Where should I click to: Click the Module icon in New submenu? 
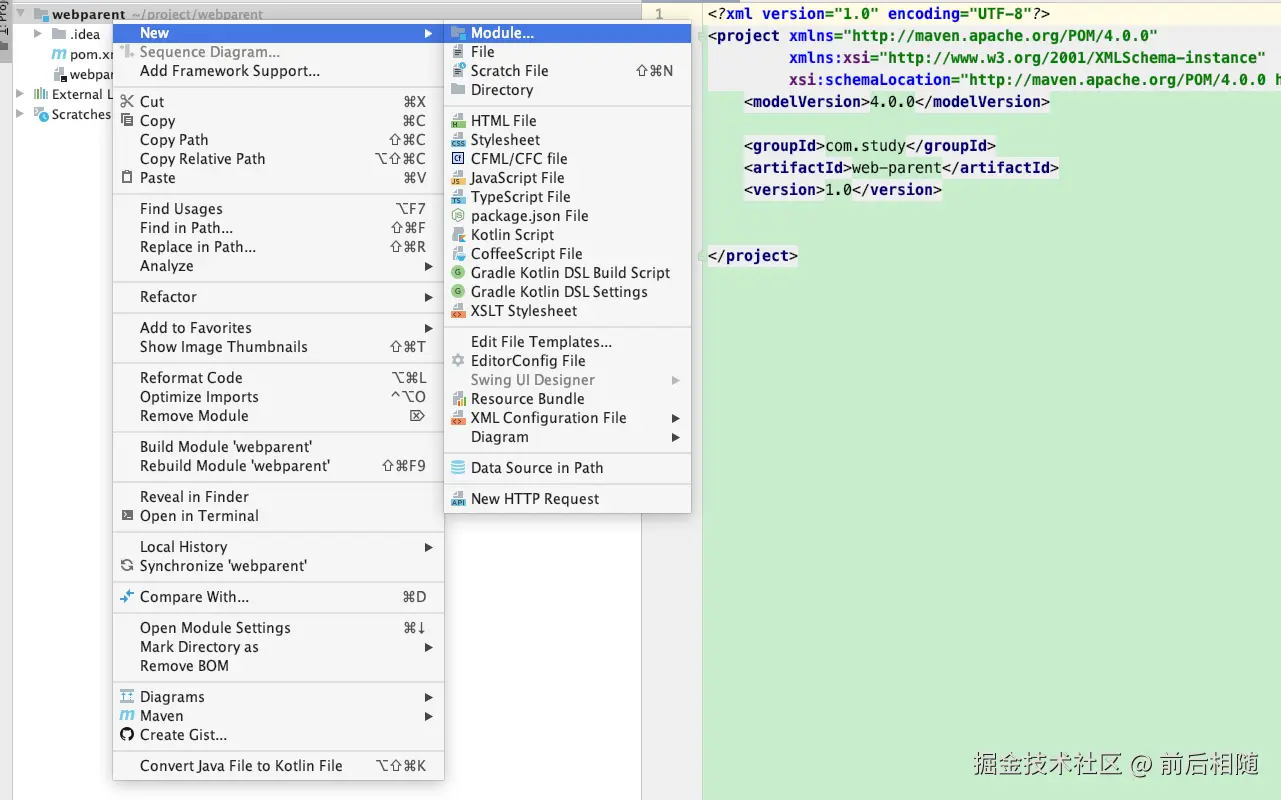[458, 33]
